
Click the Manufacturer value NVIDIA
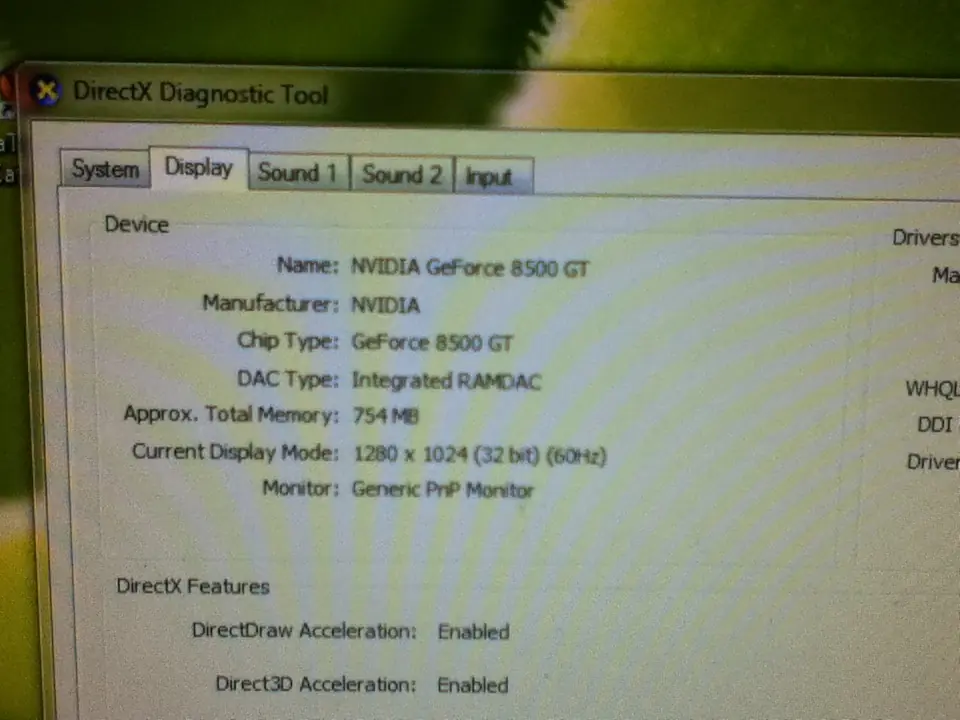click(386, 305)
